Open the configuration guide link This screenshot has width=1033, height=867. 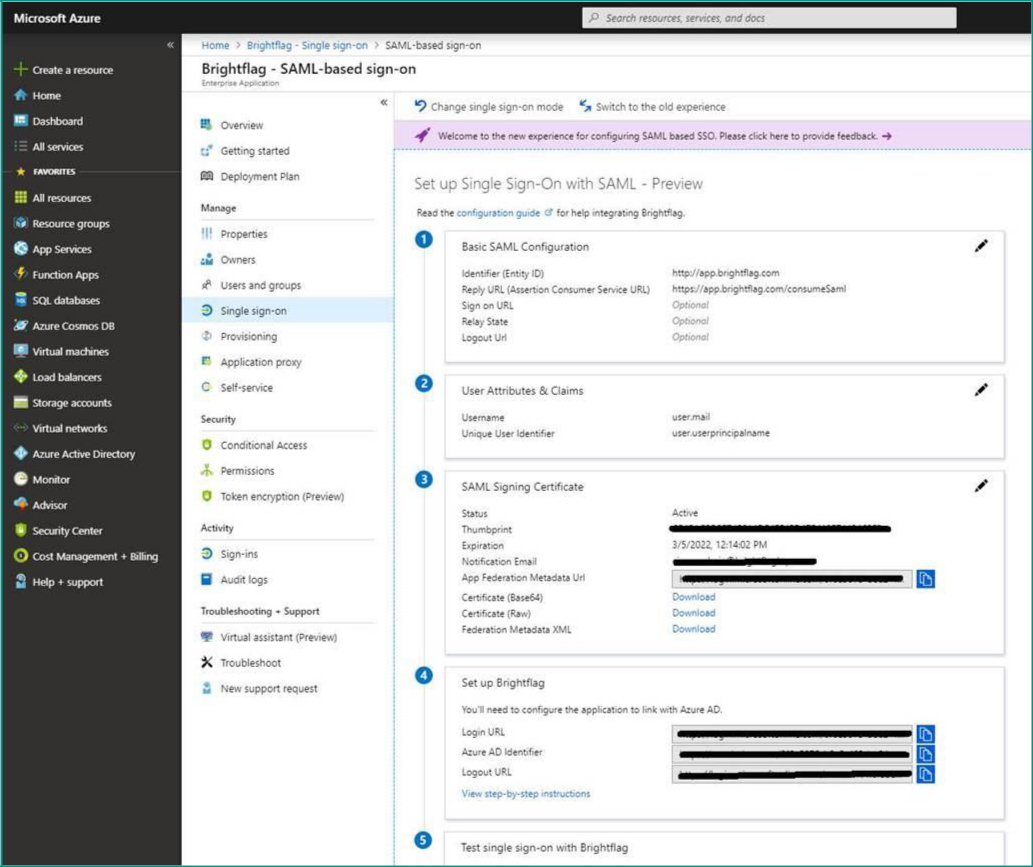click(x=498, y=213)
